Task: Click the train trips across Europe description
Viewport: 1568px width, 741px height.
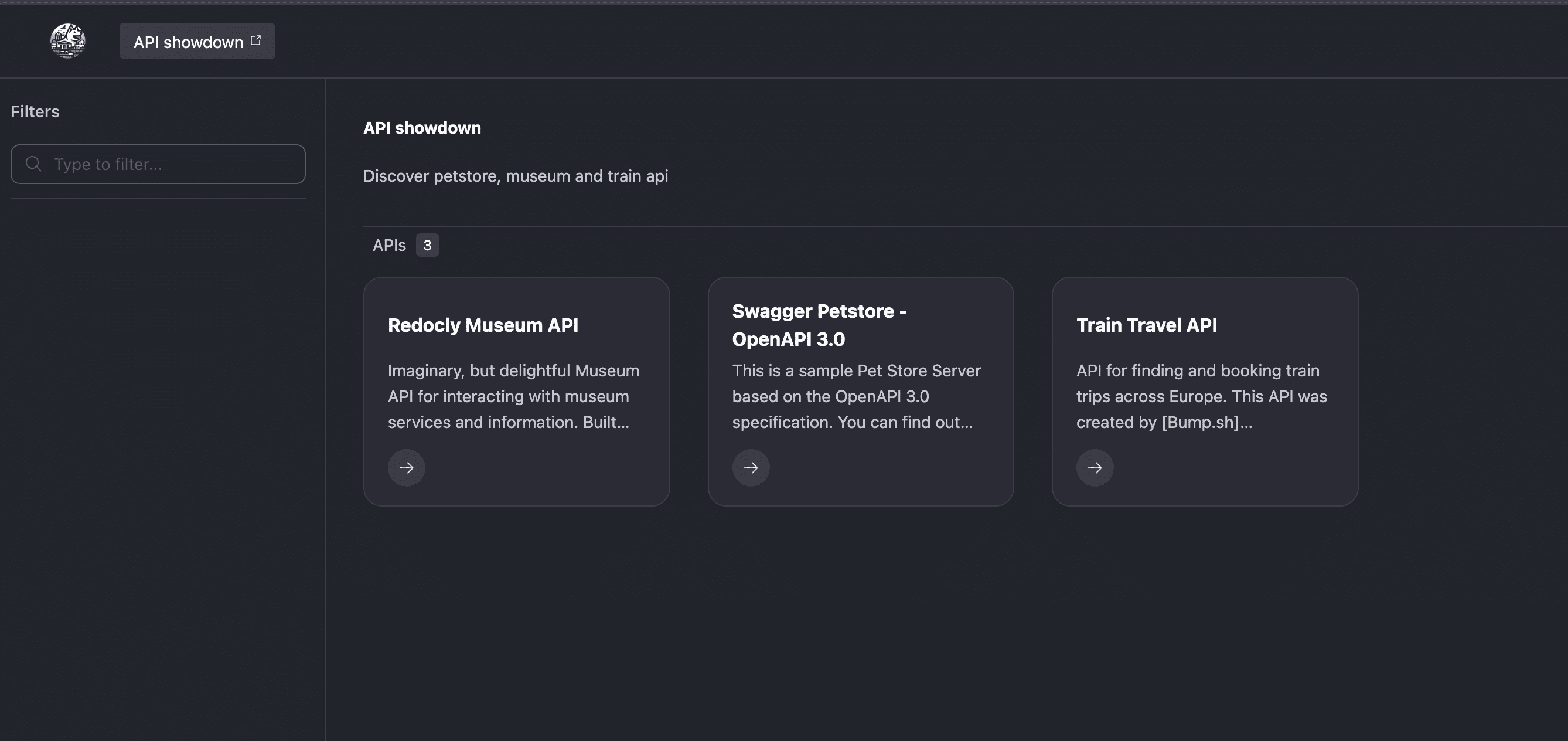Action: coord(1202,396)
